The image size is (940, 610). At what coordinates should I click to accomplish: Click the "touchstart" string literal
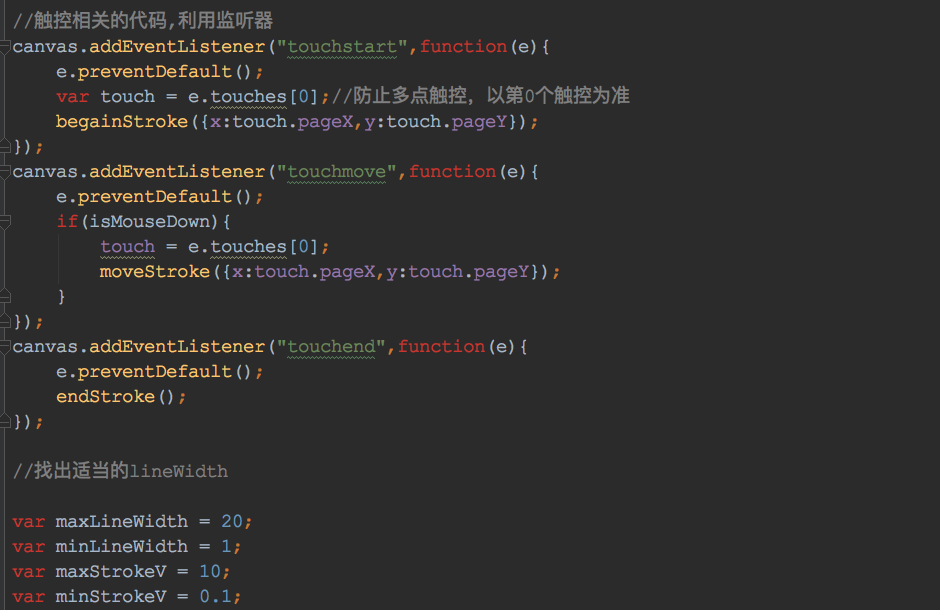[342, 47]
